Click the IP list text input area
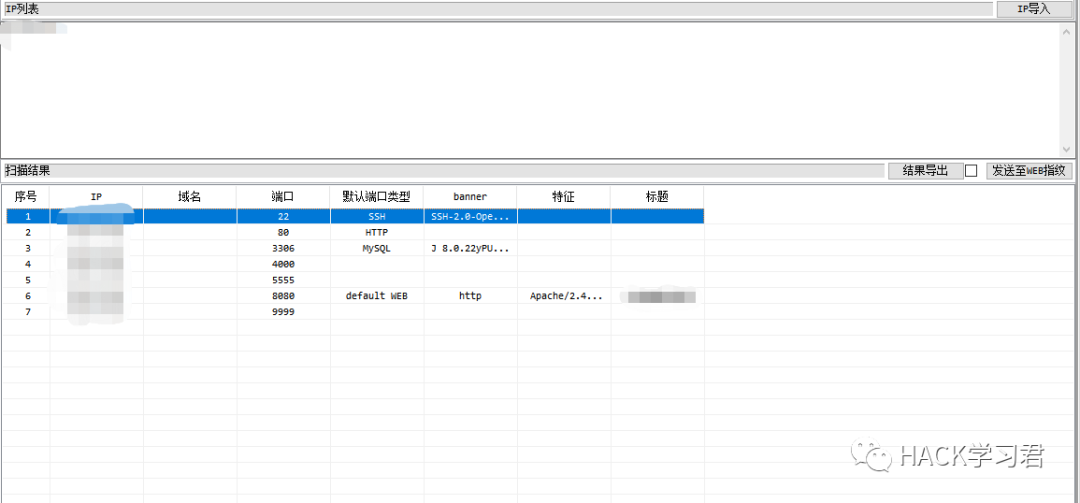The image size is (1080, 503). point(529,89)
